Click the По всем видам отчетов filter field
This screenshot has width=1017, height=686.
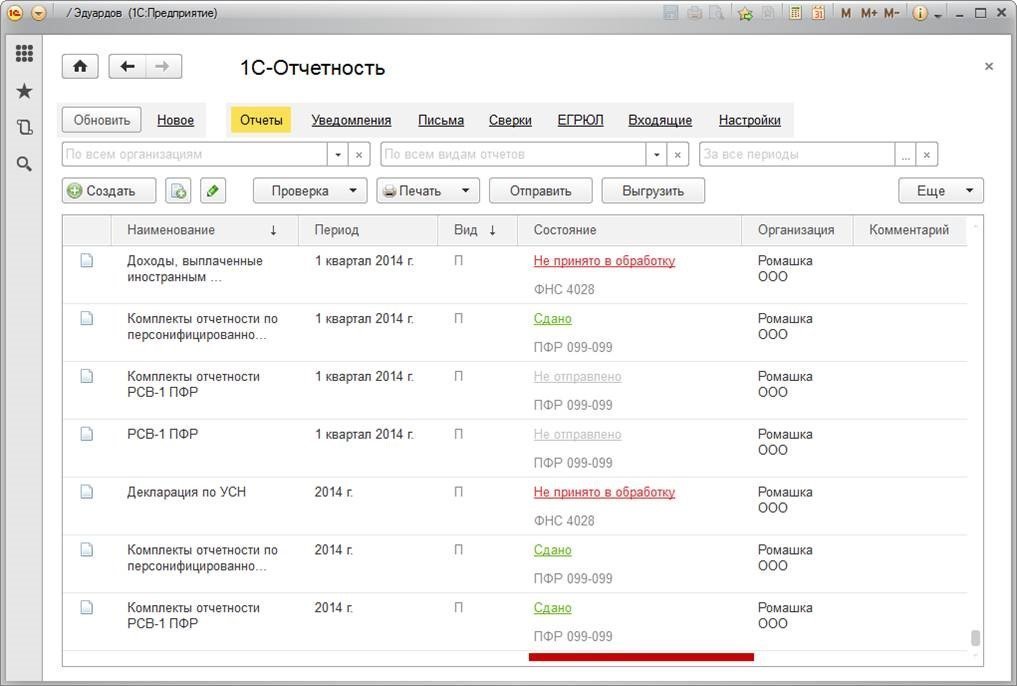click(514, 154)
